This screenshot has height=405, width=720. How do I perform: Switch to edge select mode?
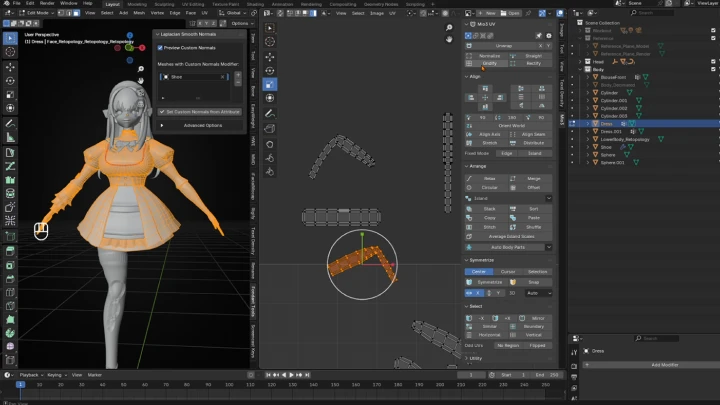point(68,13)
